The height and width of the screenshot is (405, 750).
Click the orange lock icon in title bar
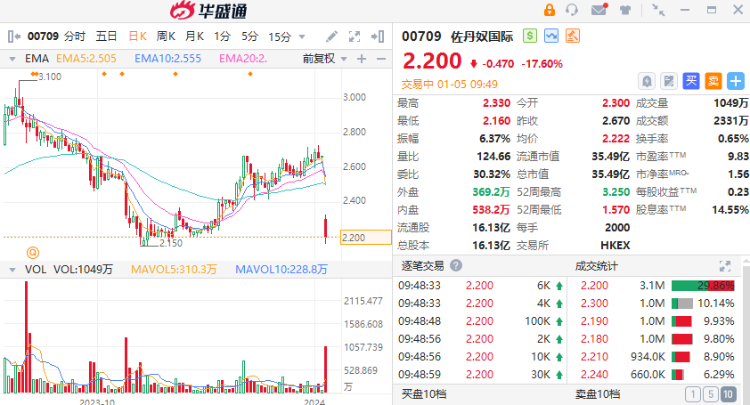point(549,10)
